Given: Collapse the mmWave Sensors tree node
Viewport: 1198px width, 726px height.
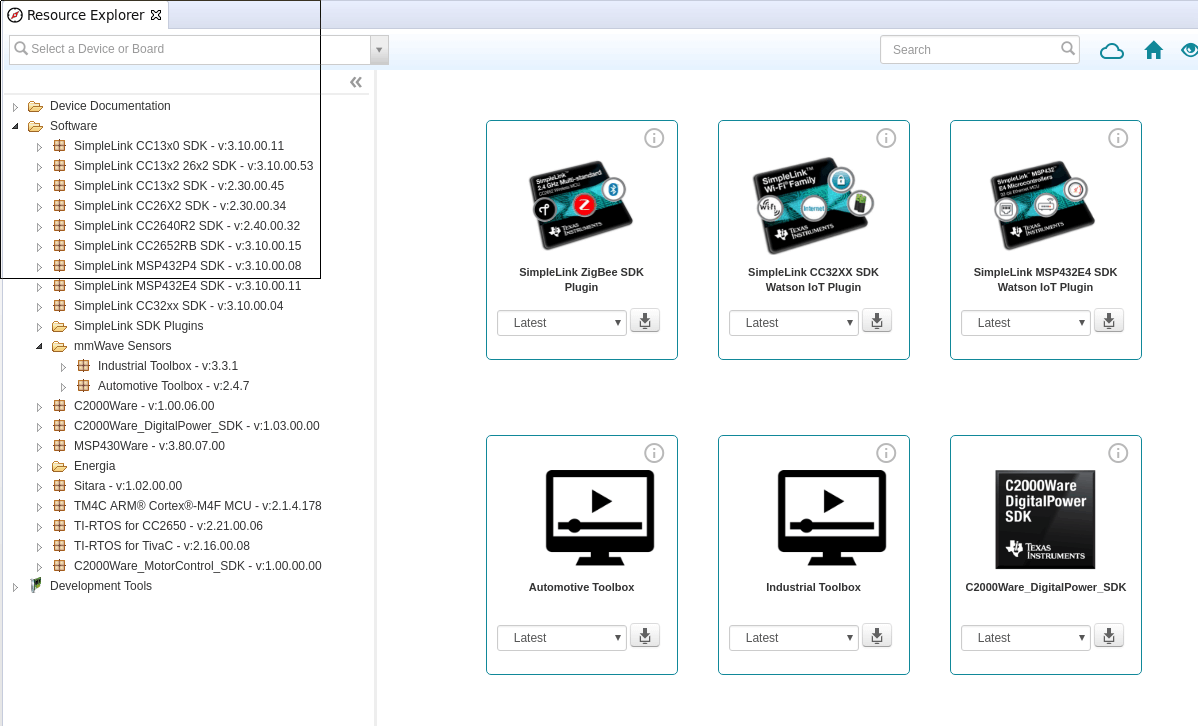Looking at the screenshot, I should pos(40,347).
